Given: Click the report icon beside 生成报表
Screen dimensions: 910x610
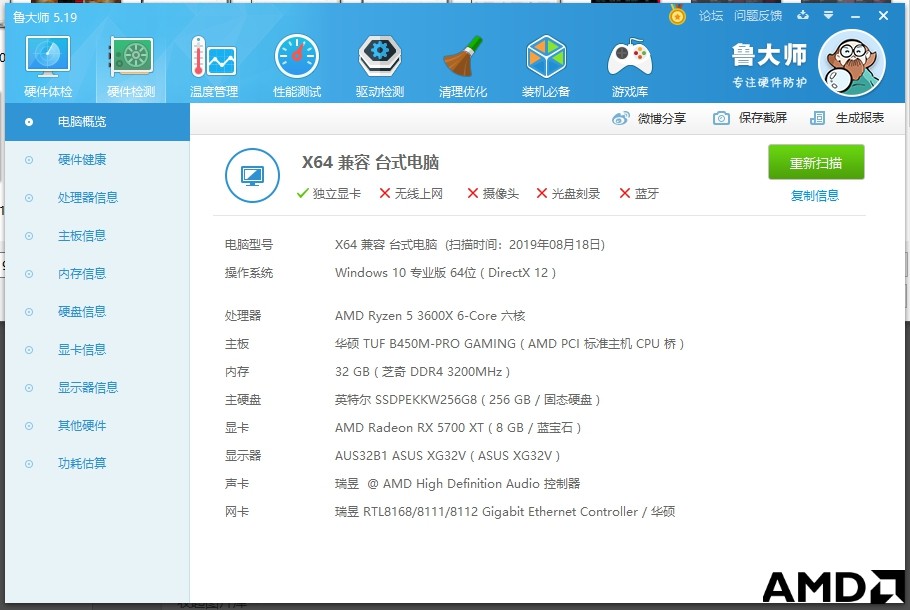Looking at the screenshot, I should 817,118.
